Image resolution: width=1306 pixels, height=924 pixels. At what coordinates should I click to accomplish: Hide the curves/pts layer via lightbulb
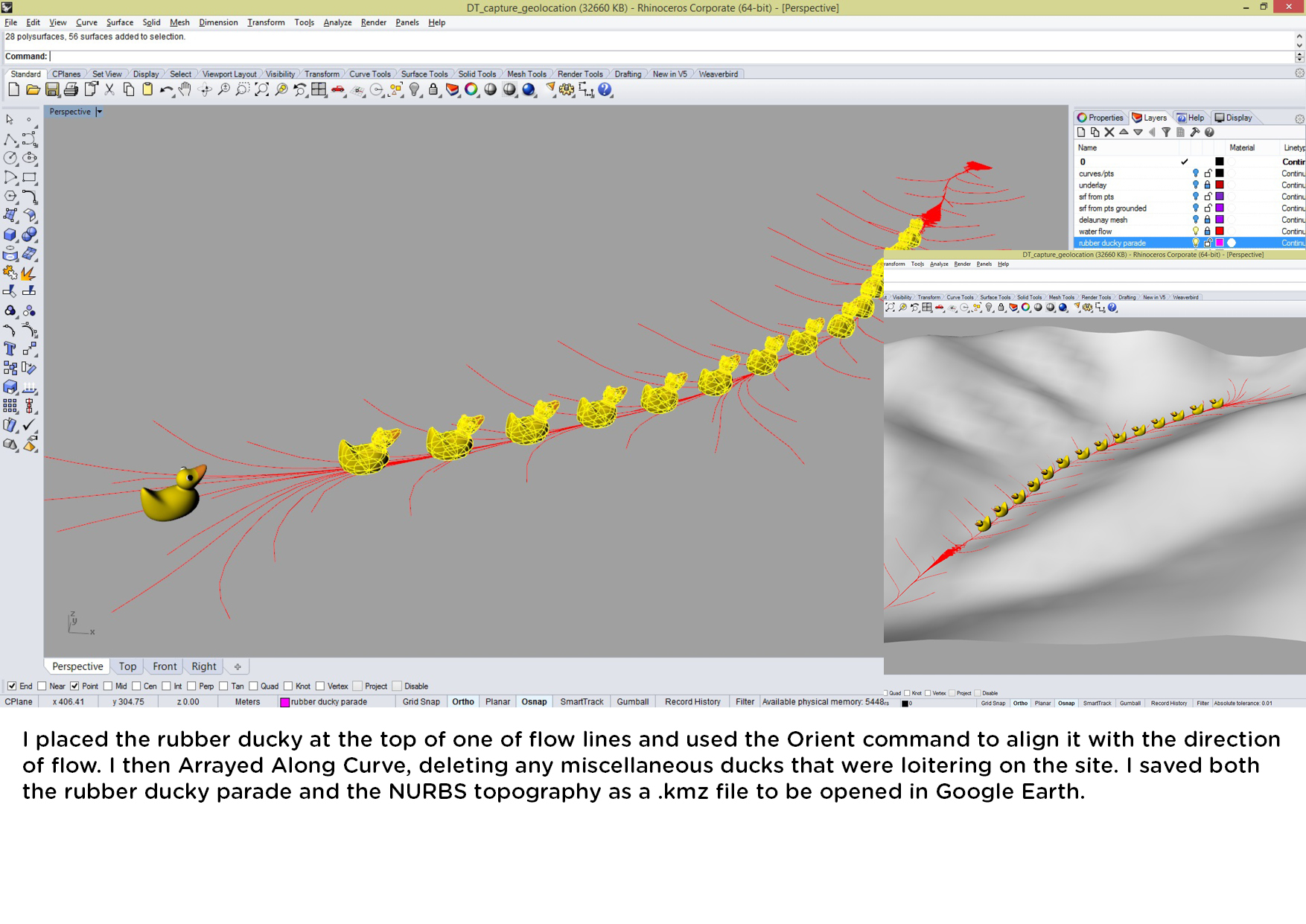coord(1195,173)
